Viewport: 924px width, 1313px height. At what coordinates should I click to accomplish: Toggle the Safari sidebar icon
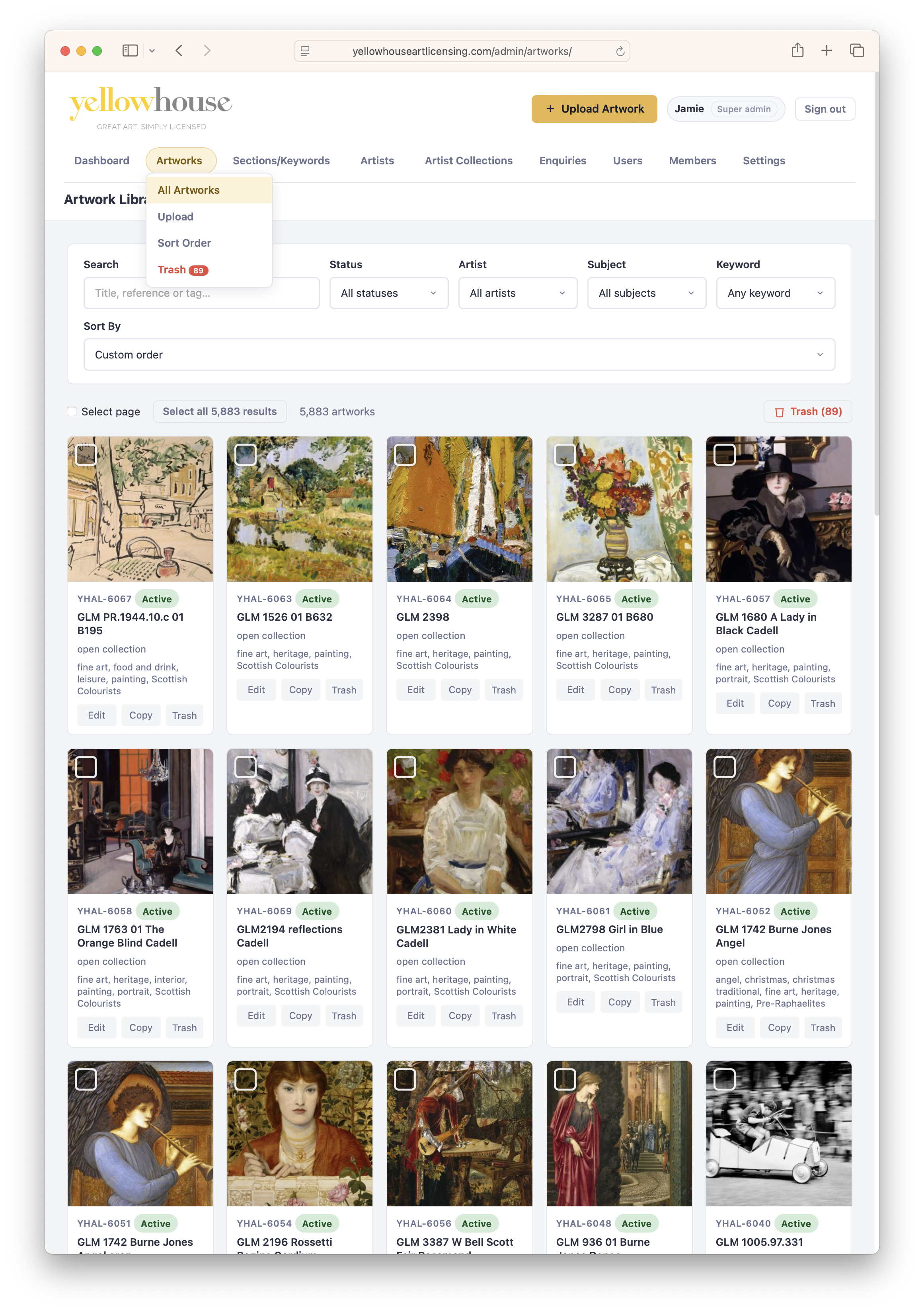tap(130, 51)
